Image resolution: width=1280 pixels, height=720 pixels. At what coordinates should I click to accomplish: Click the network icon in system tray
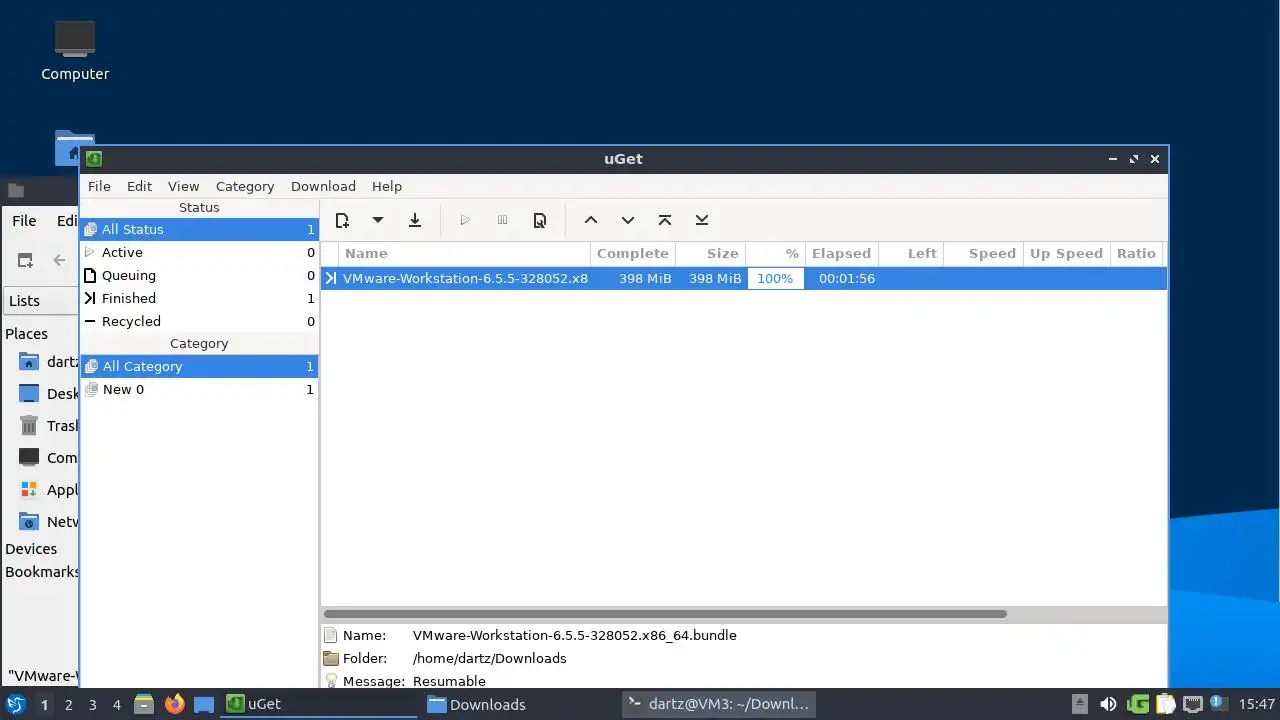1193,704
